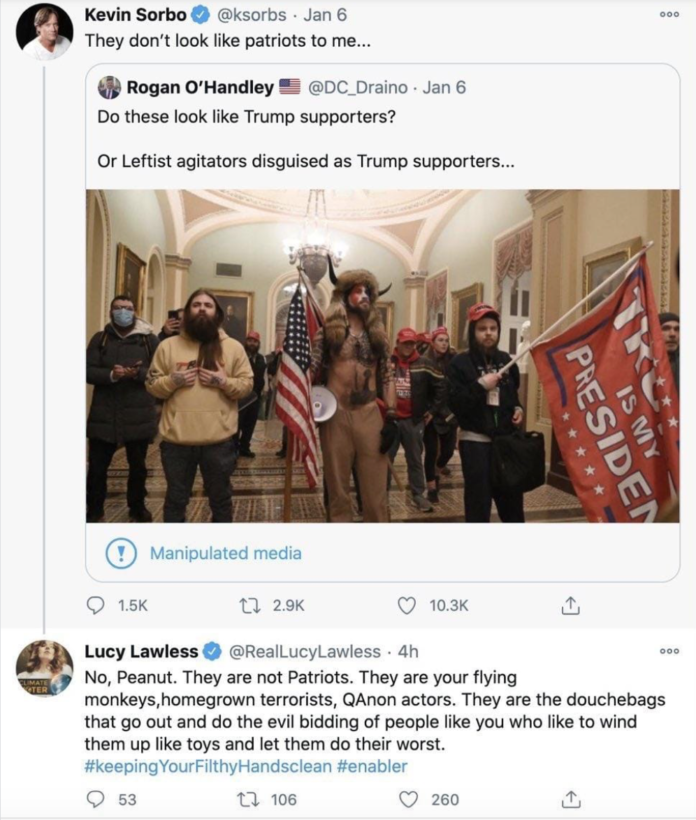This screenshot has width=696, height=820.
Task: Like Kevin Sorbo's tweet with 10.3K likes
Action: (407, 606)
